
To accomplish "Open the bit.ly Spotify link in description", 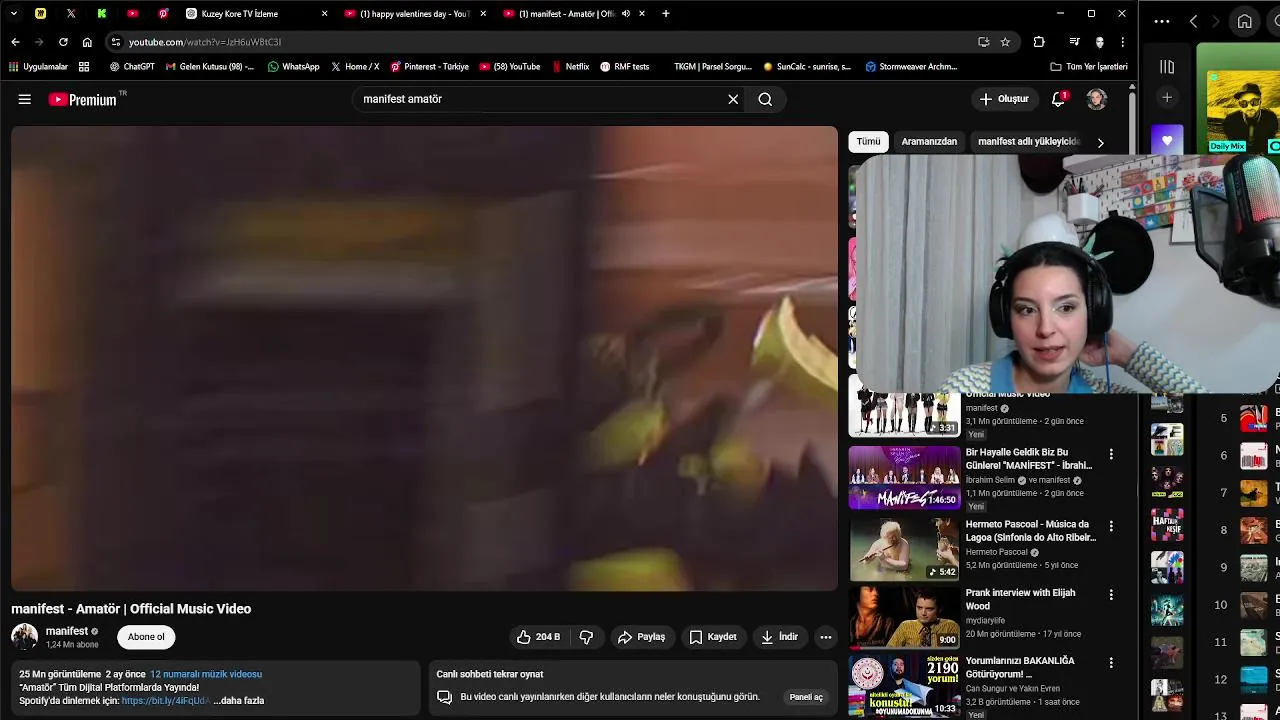I will pos(166,701).
